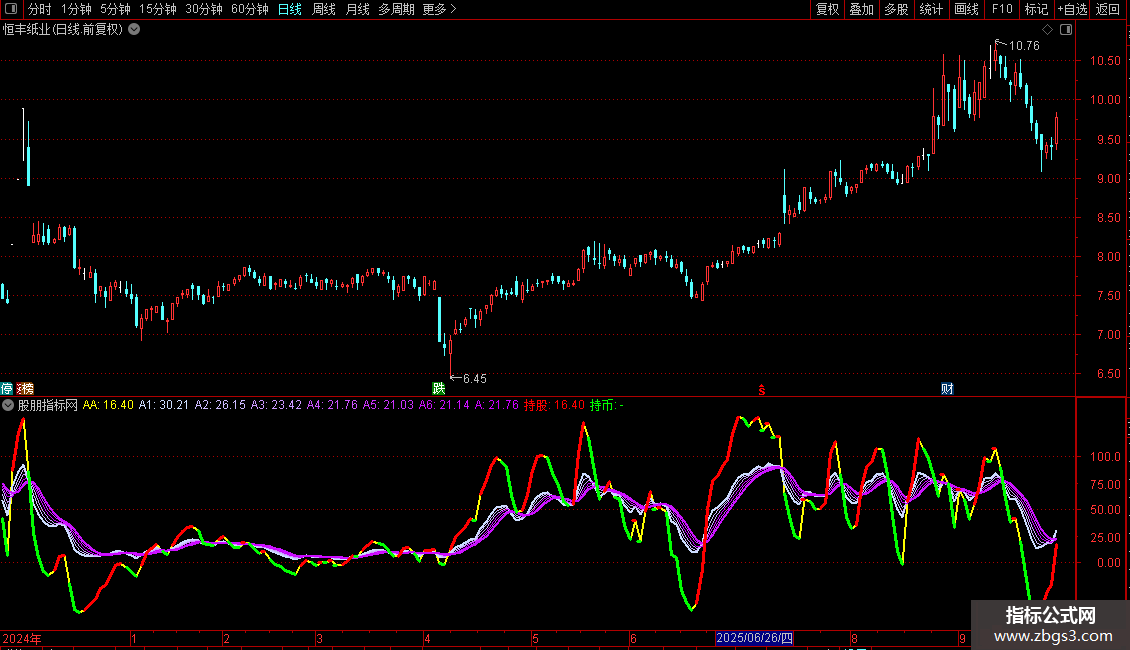Switch to the 15分钟 chart period

tap(158, 9)
